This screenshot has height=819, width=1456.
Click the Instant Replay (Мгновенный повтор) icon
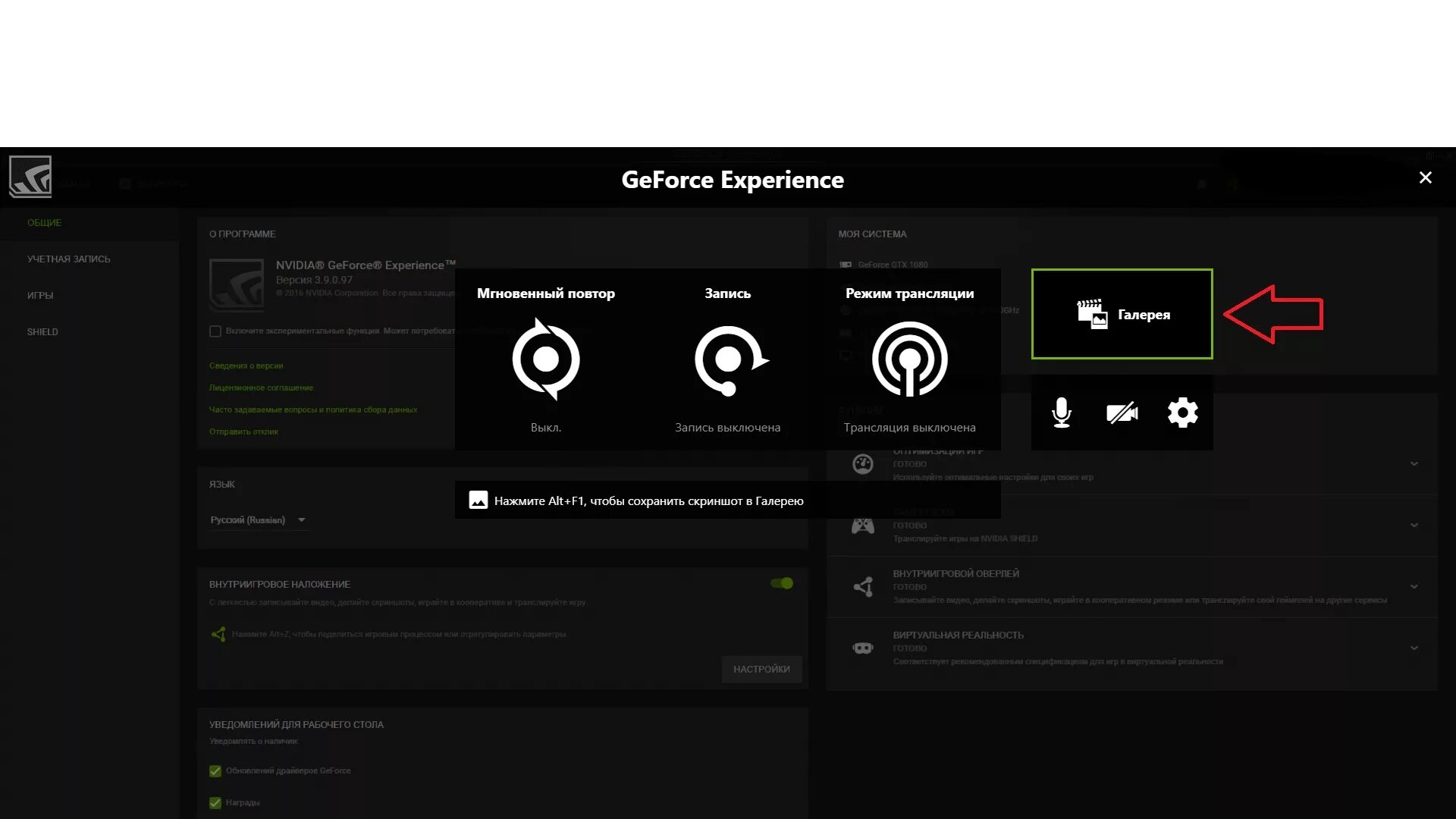coord(545,359)
